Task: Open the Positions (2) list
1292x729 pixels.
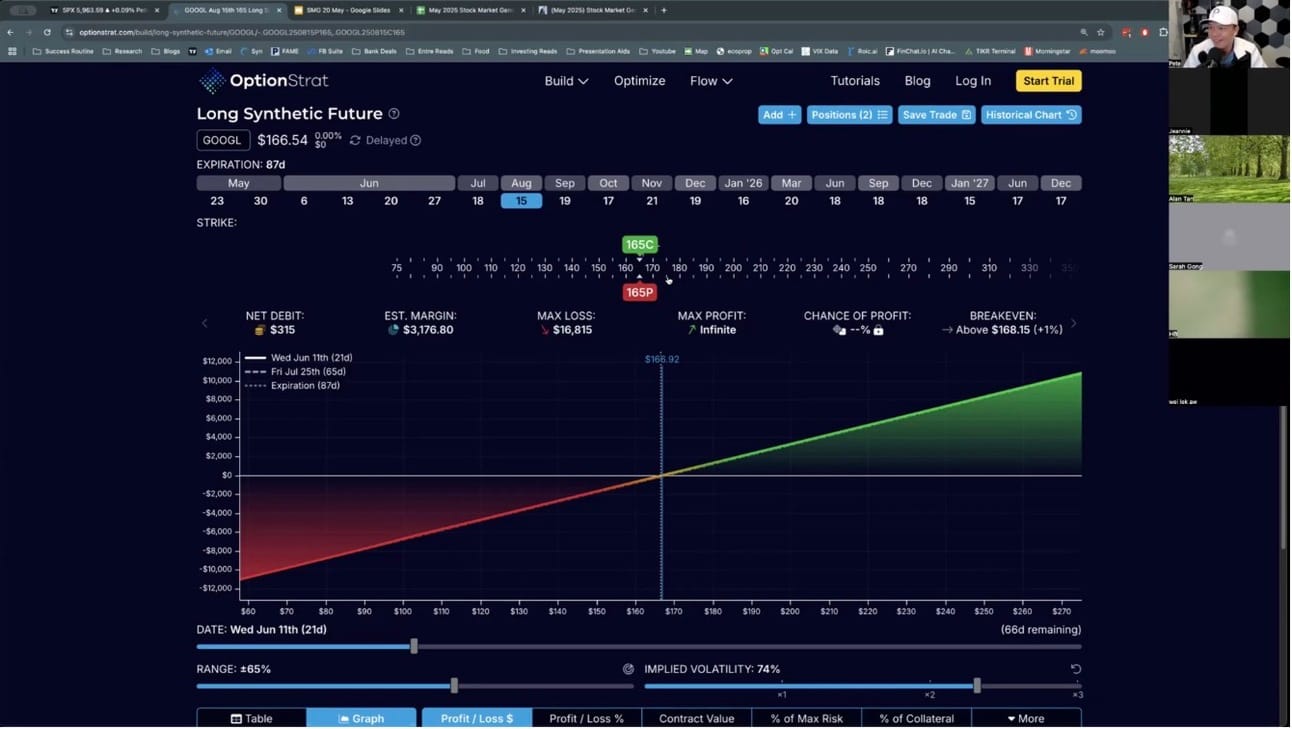Action: 849,115
